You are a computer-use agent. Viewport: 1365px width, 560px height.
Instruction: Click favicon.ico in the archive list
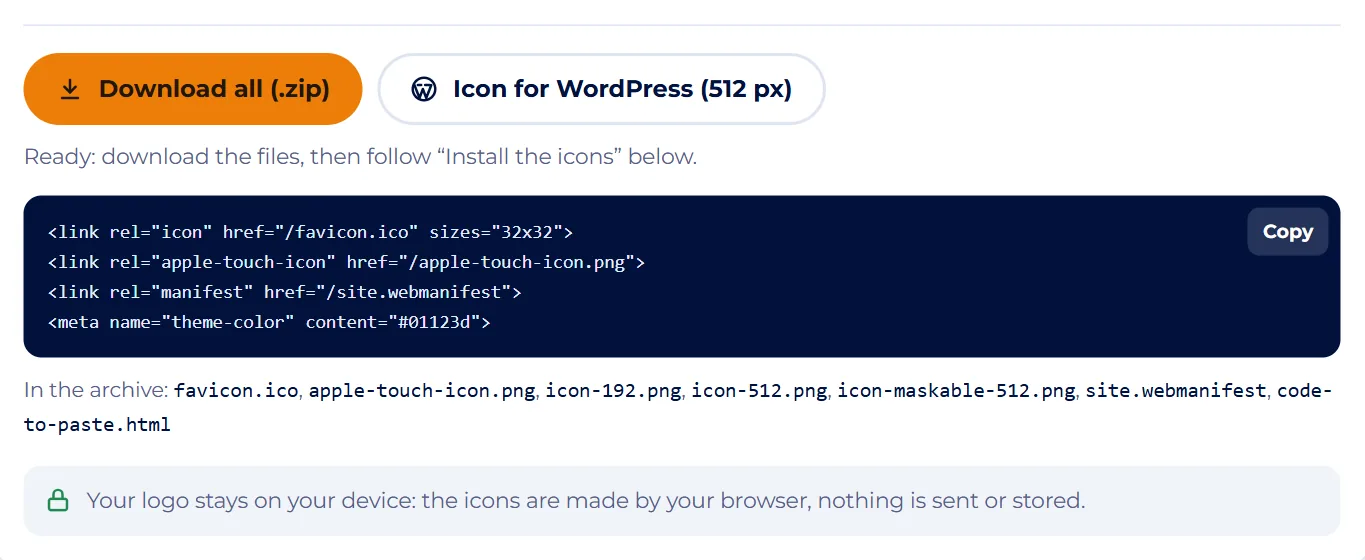pyautogui.click(x=236, y=390)
